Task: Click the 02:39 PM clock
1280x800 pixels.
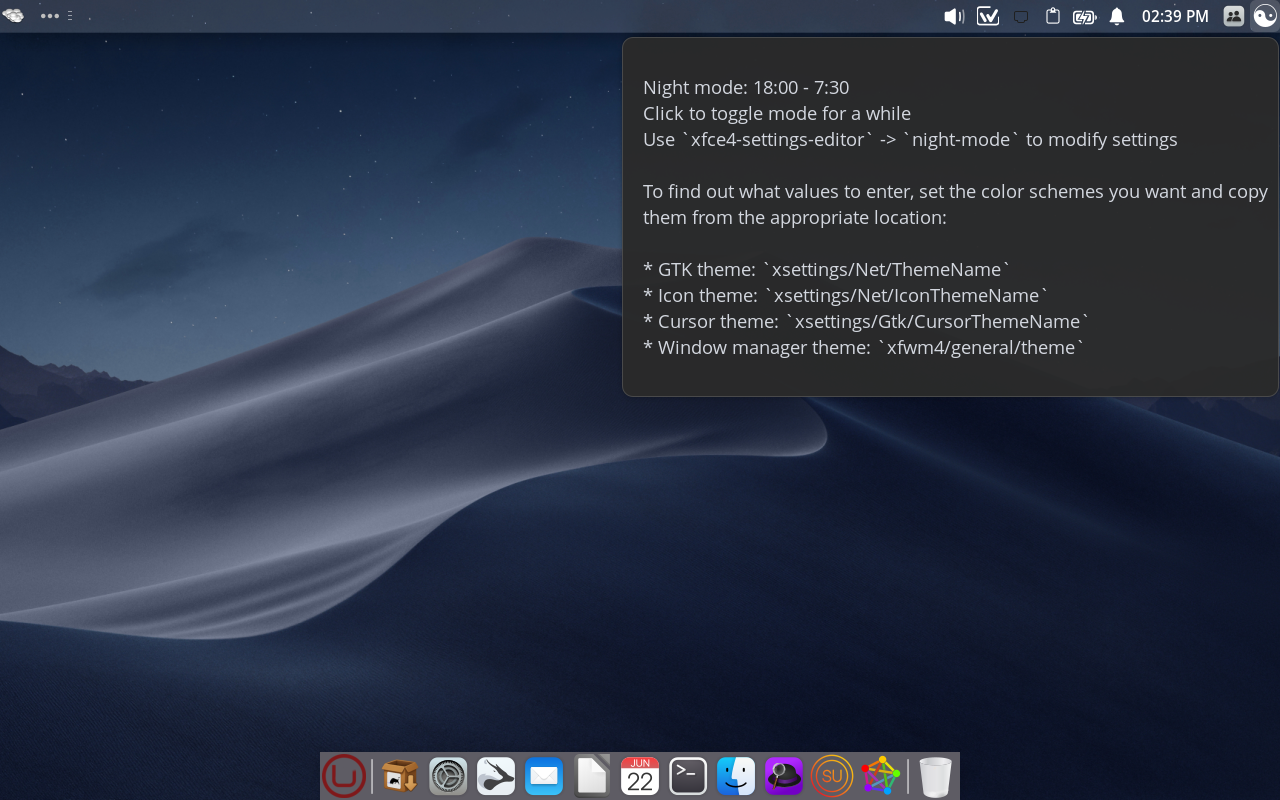Action: click(x=1175, y=16)
